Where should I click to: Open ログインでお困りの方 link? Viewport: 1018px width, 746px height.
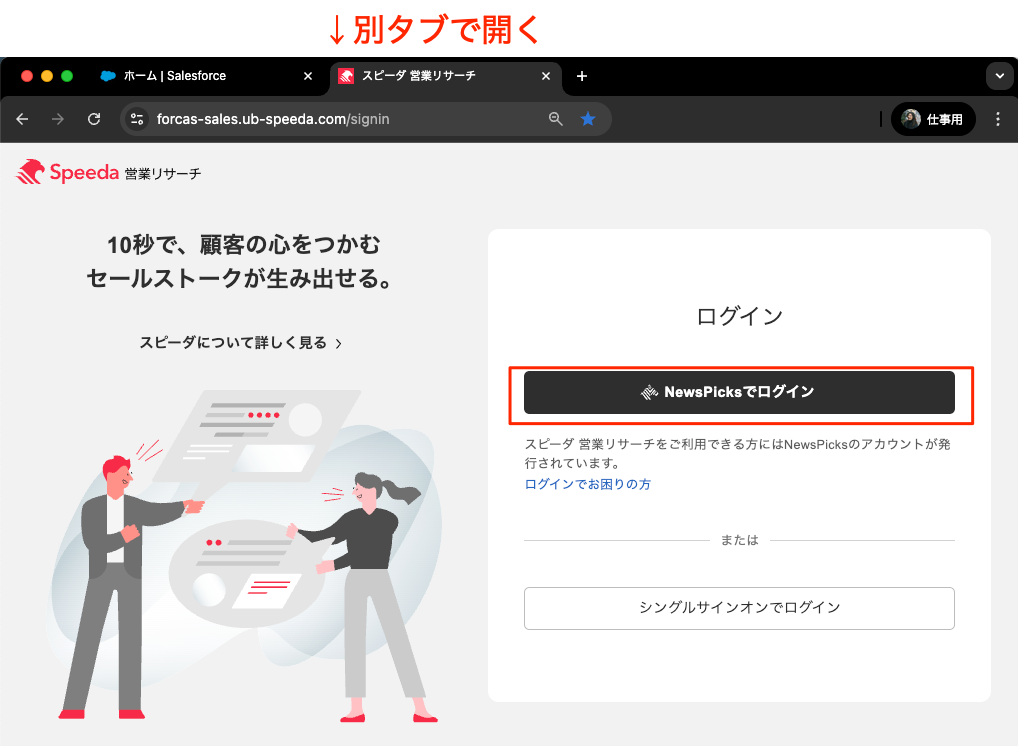click(x=587, y=484)
